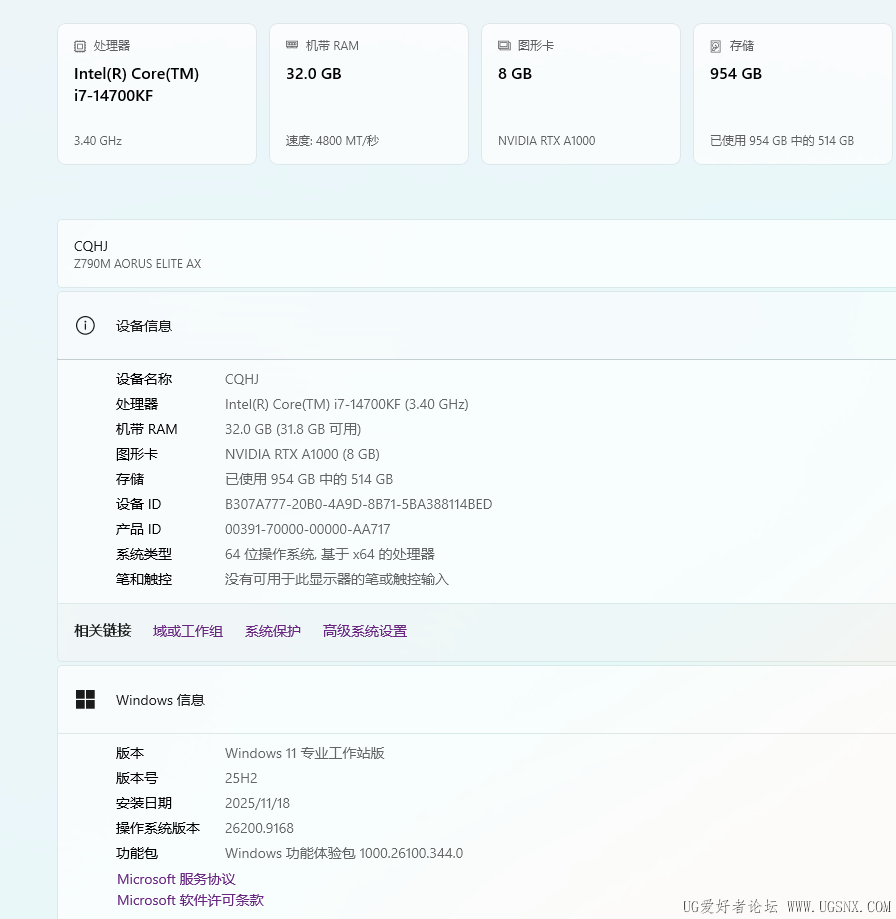
Task: Click the processor chip icon
Action: (80, 46)
